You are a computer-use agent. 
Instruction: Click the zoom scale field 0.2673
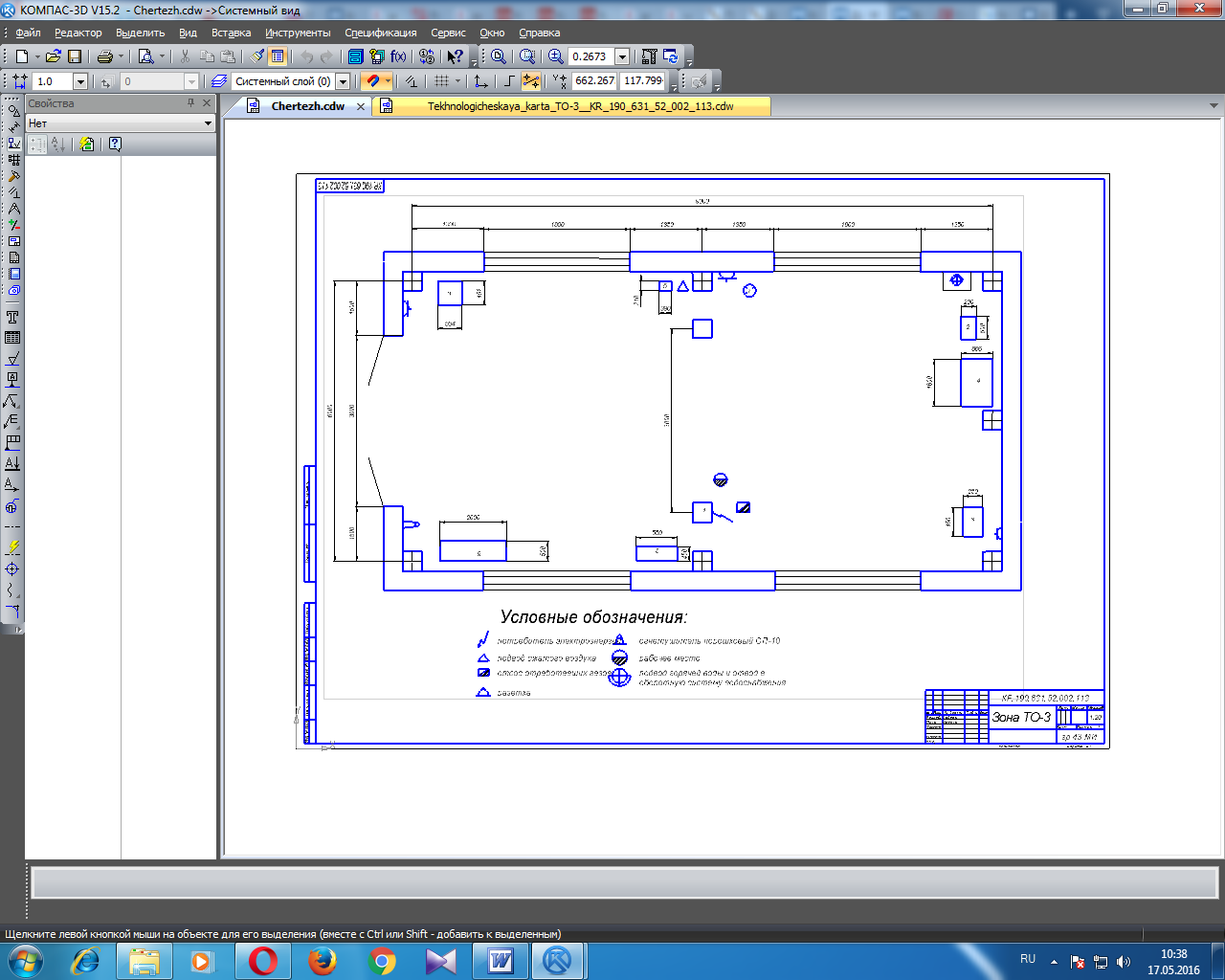click(x=590, y=56)
